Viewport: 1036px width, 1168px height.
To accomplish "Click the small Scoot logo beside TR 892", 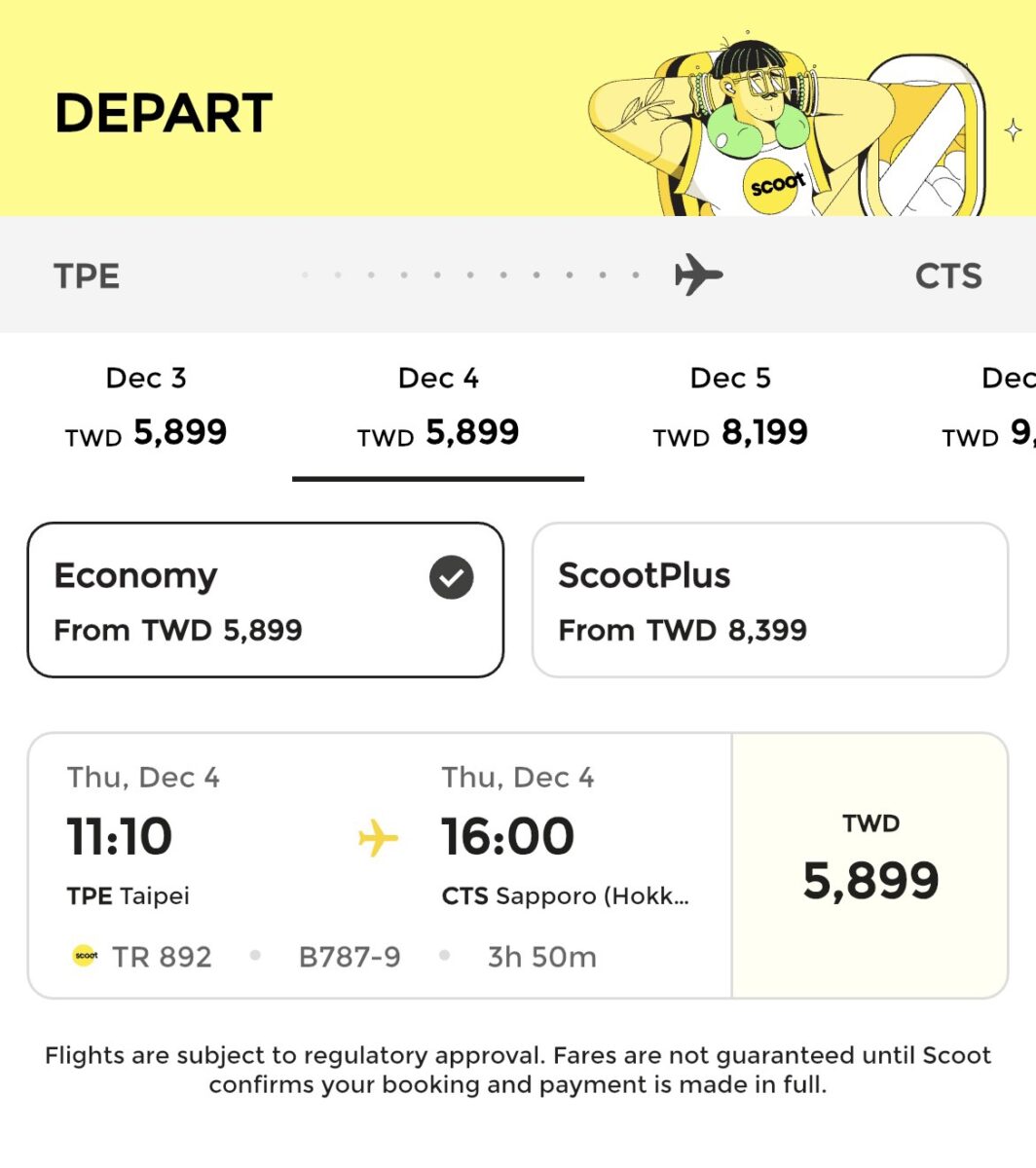I will click(86, 957).
